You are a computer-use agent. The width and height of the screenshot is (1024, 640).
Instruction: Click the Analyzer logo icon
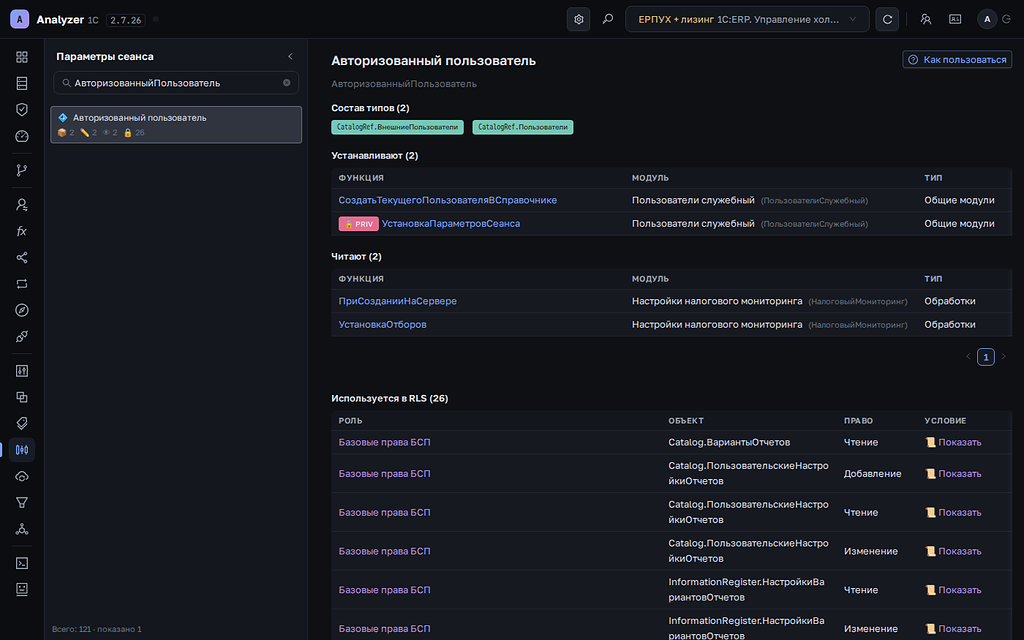coord(20,20)
